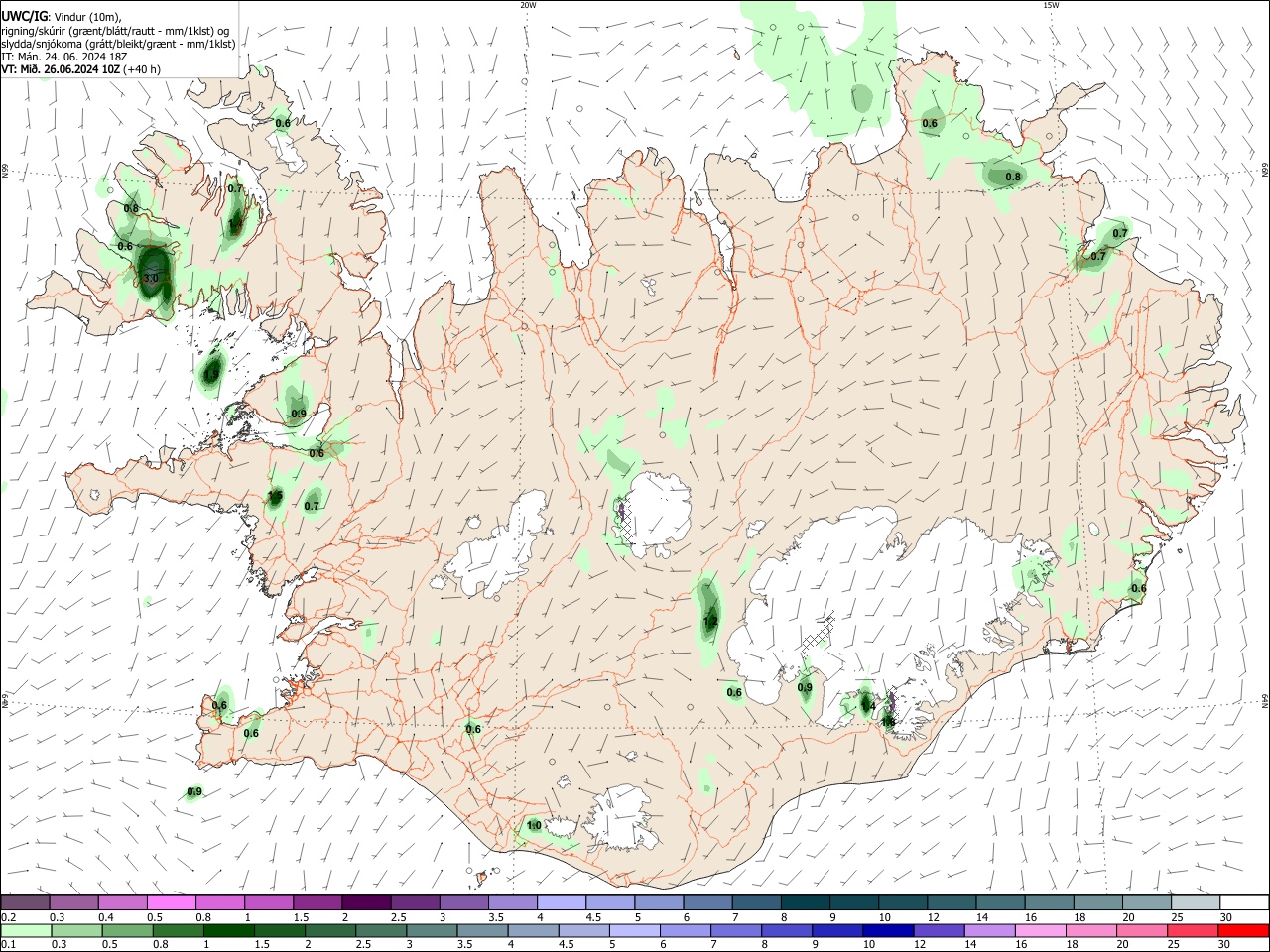
Task: Pick the light pink 16 mm swatch
Action: pos(1041,930)
